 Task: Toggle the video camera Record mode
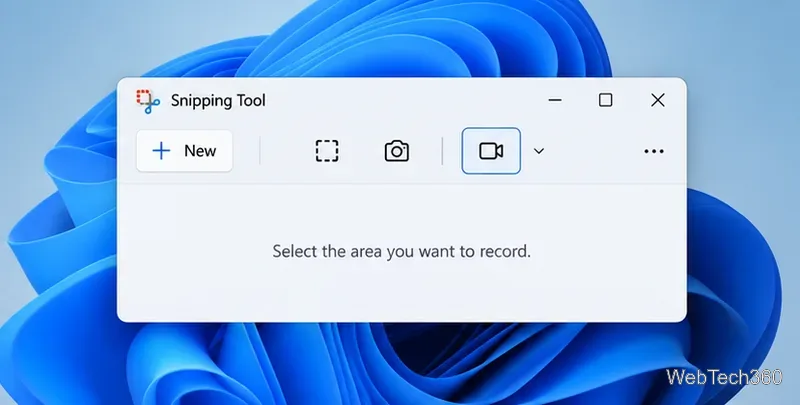(x=491, y=151)
